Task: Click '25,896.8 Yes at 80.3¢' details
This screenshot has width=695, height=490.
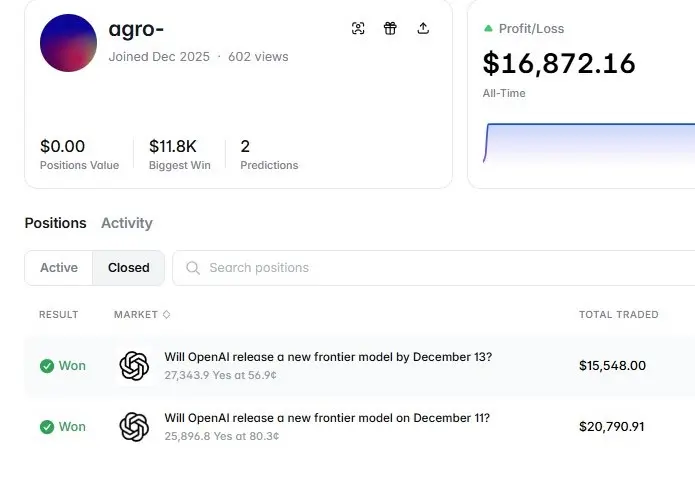Action: (x=222, y=436)
